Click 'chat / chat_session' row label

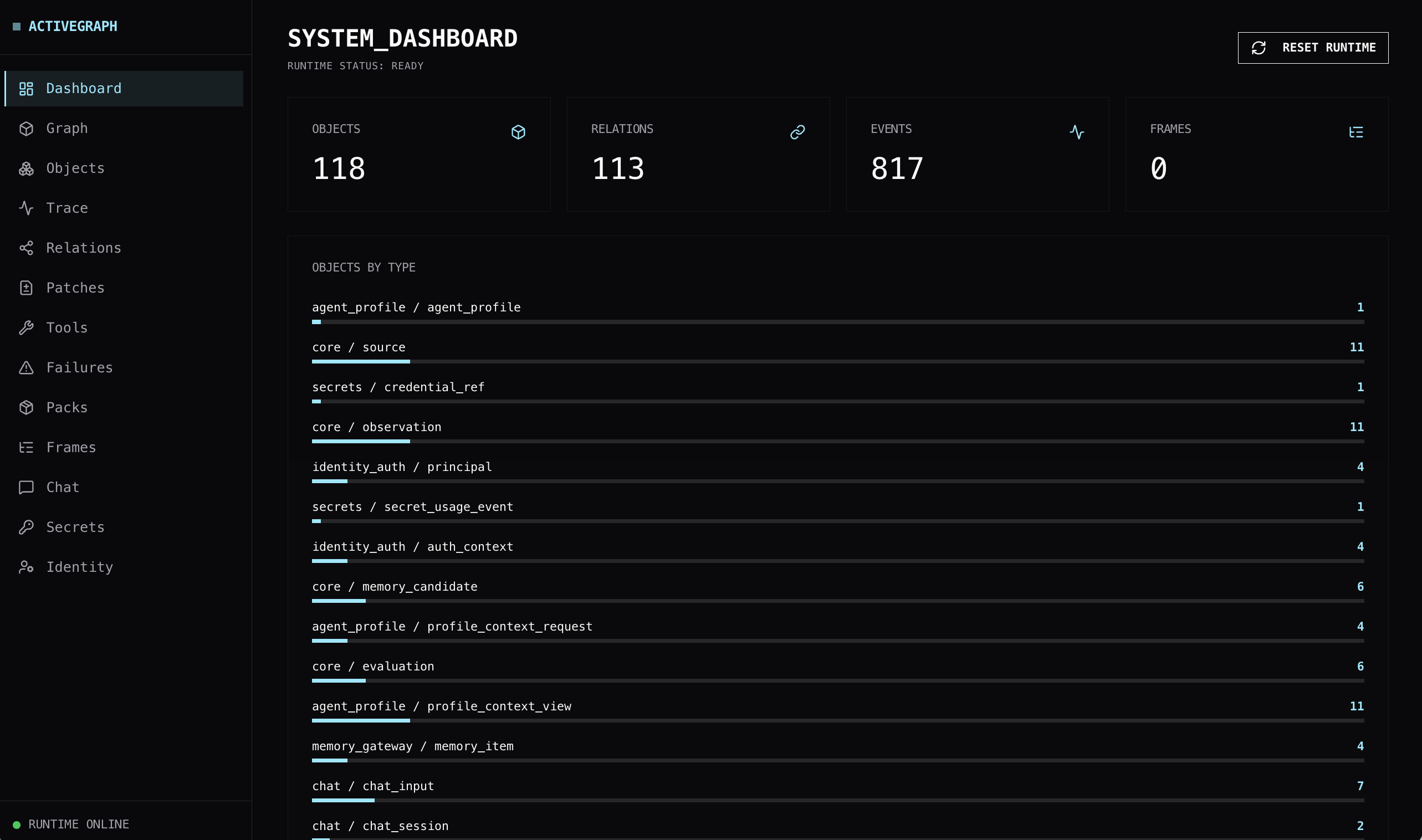380,826
